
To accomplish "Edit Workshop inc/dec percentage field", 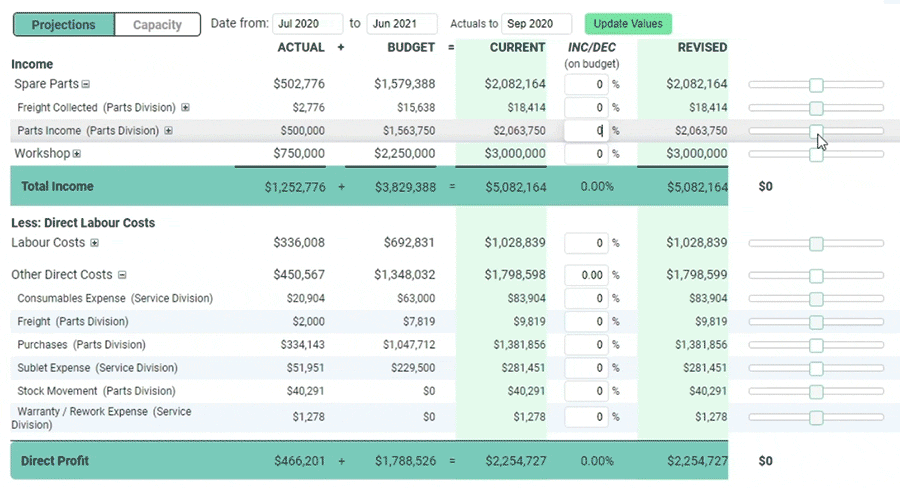I will pos(585,153).
